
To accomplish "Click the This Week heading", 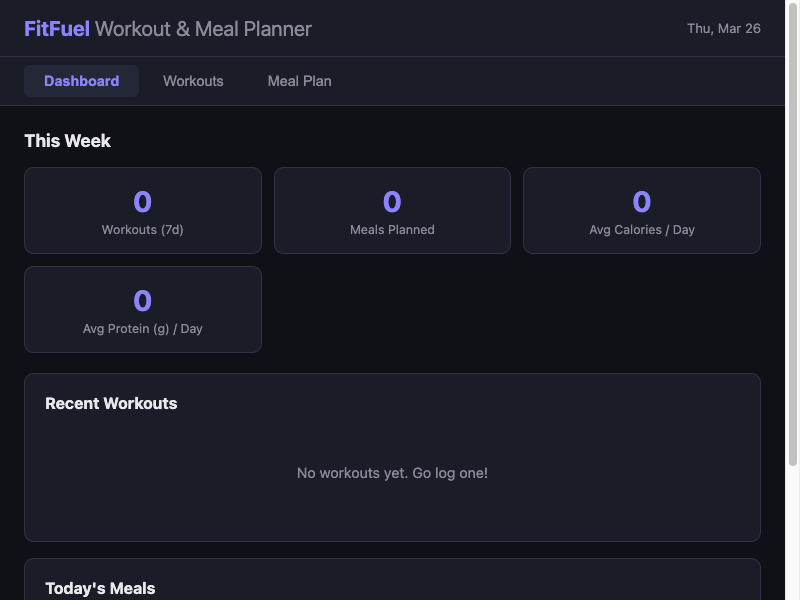I will 67,141.
